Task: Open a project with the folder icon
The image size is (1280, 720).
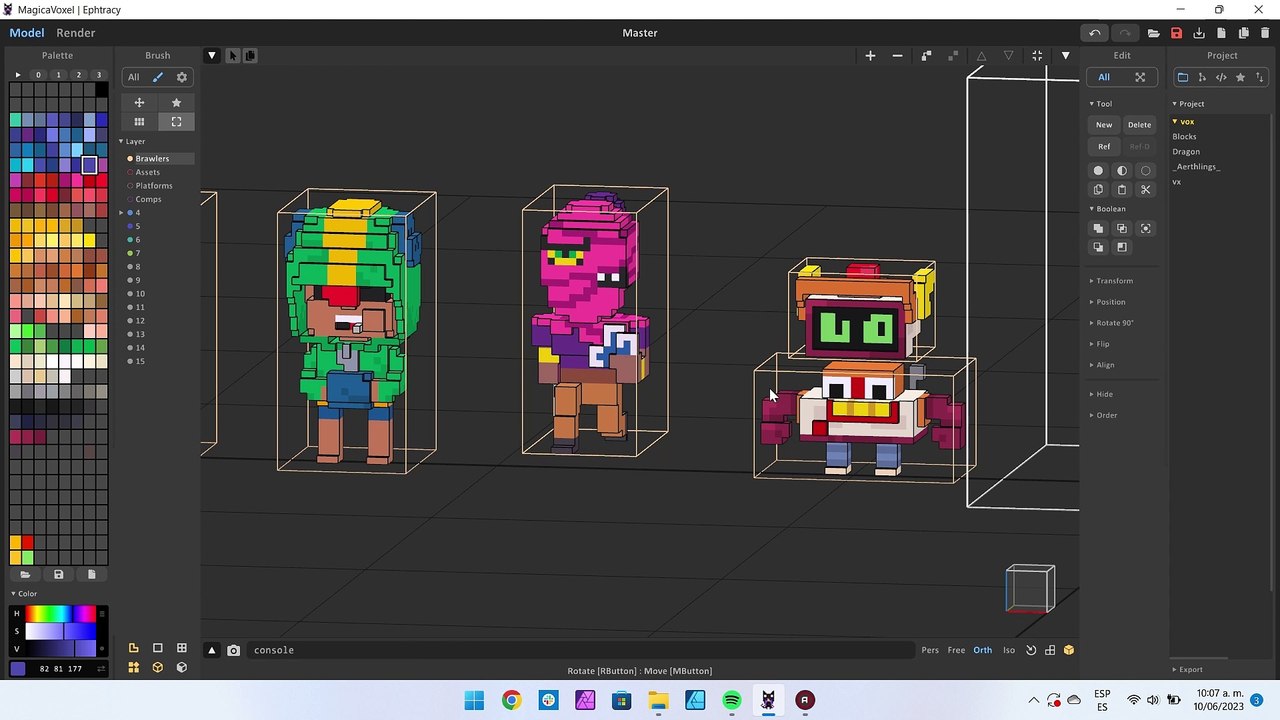Action: pyautogui.click(x=1154, y=33)
